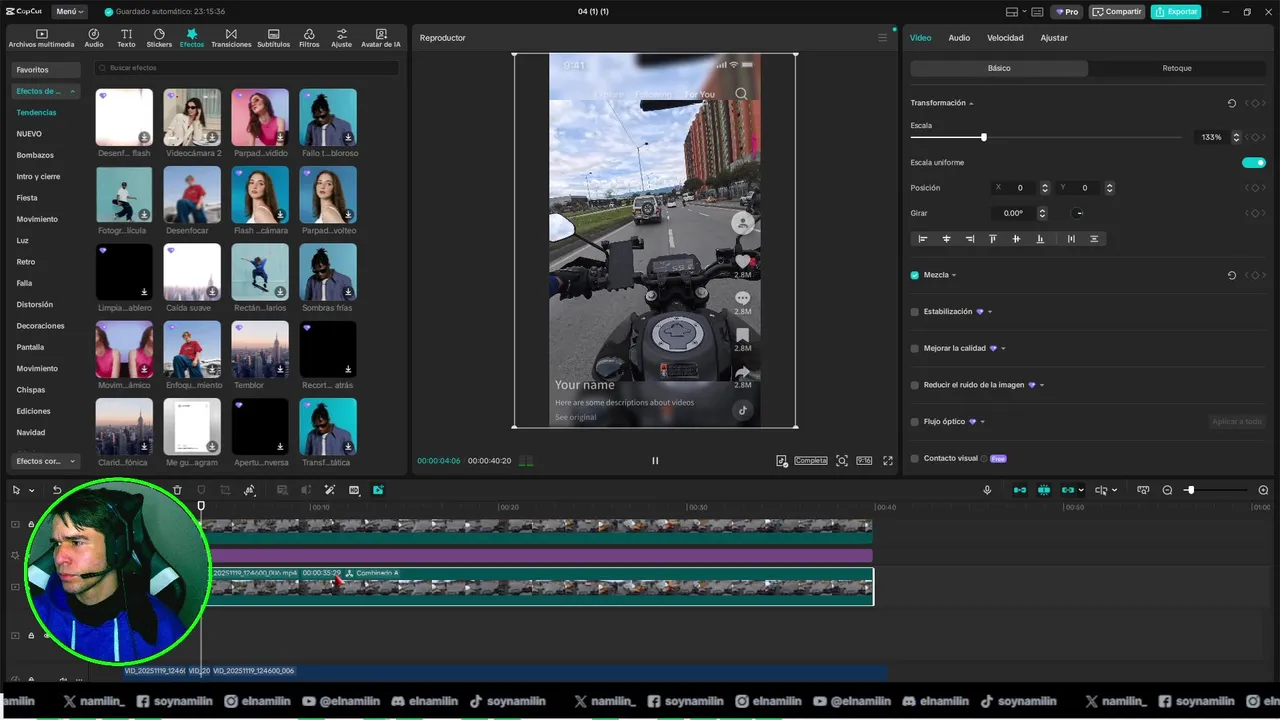The image size is (1280, 720).
Task: Open the Menú dropdown
Action: 70,12
